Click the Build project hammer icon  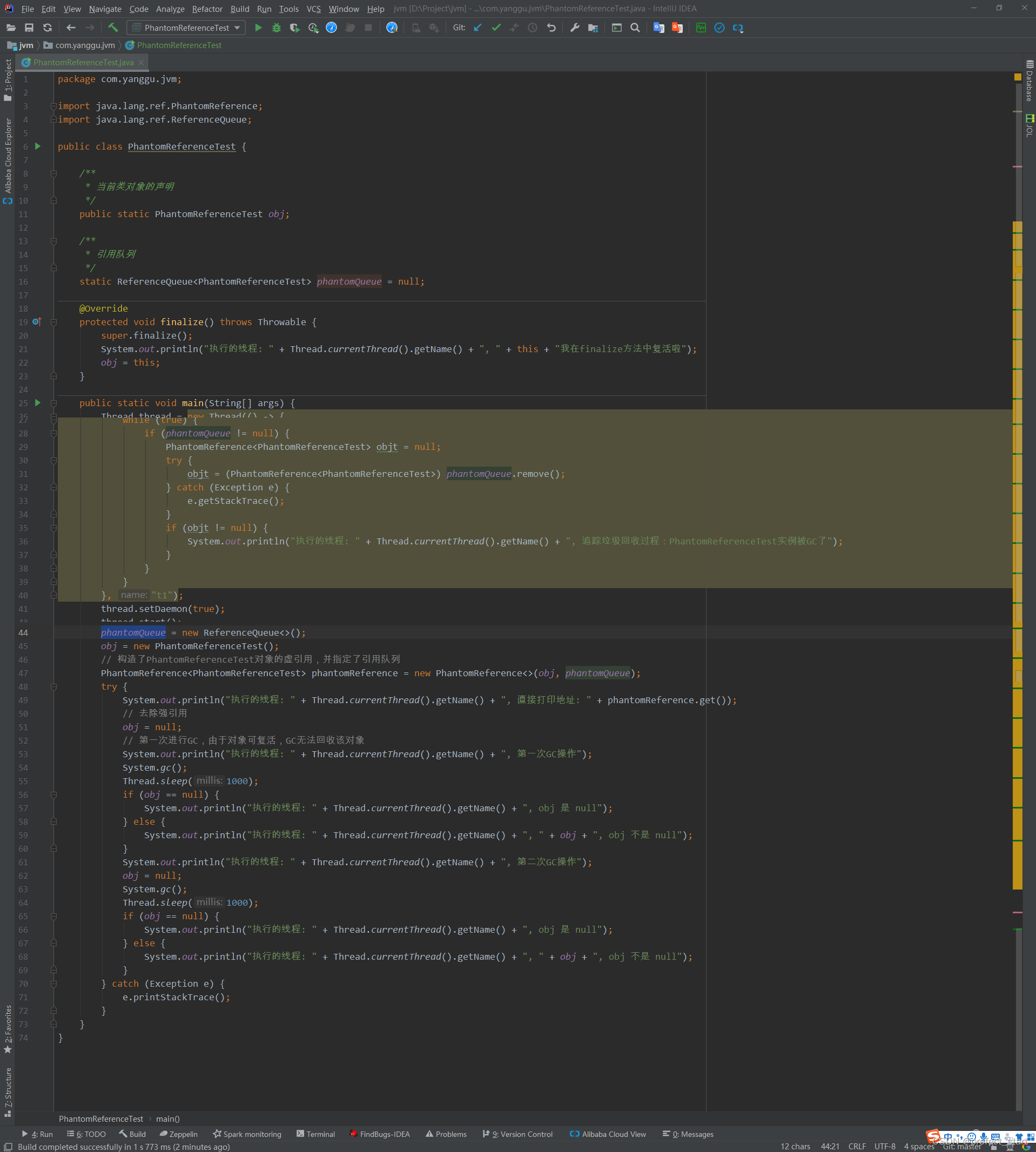pos(113,28)
